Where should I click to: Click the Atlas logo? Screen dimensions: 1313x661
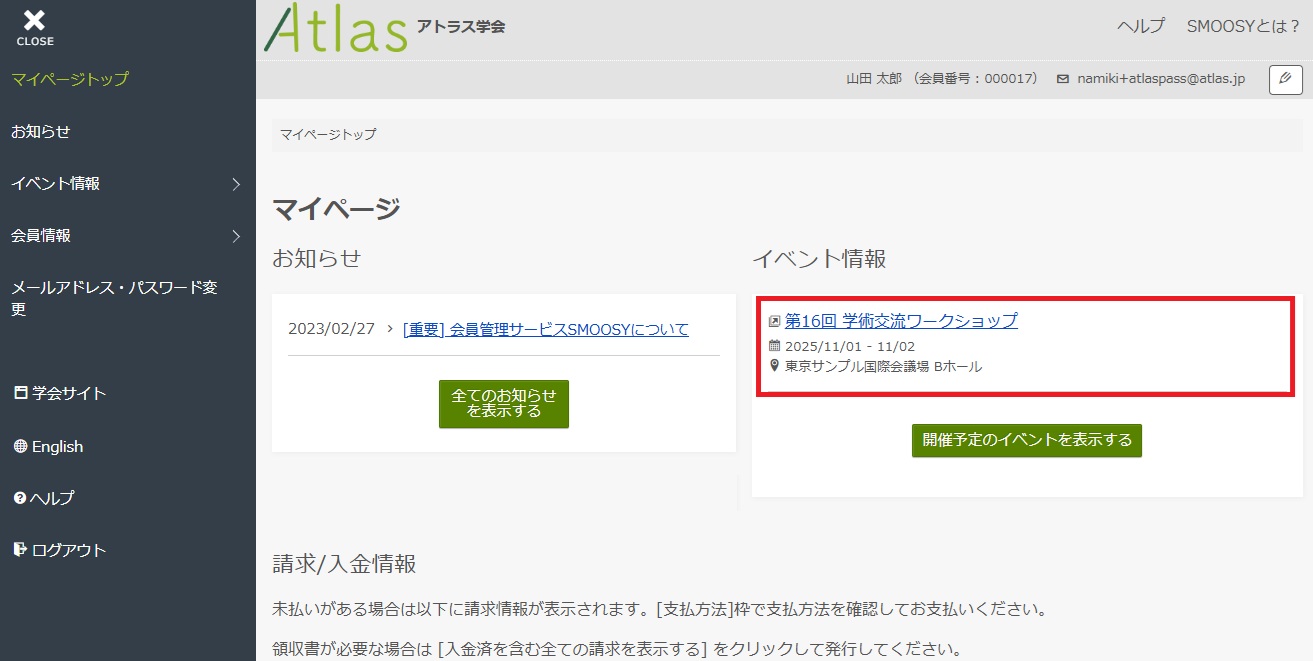(x=336, y=28)
